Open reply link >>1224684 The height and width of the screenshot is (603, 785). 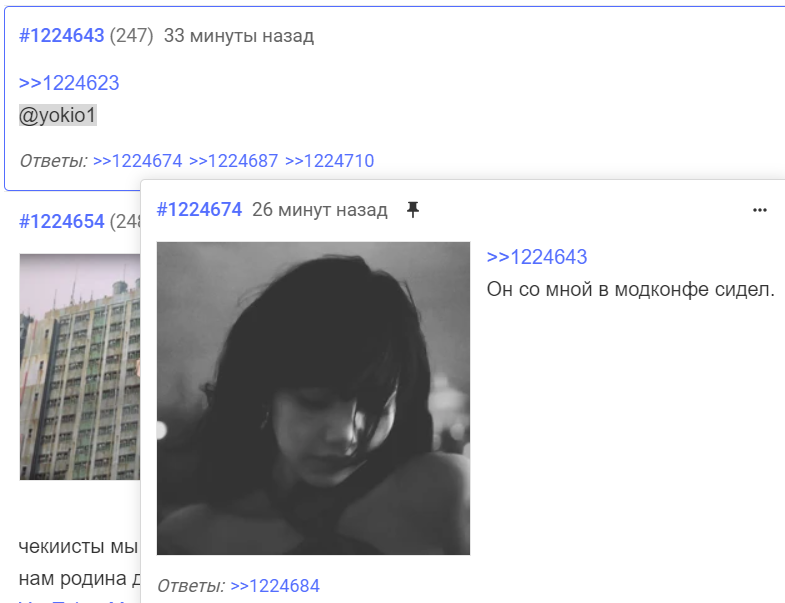275,585
